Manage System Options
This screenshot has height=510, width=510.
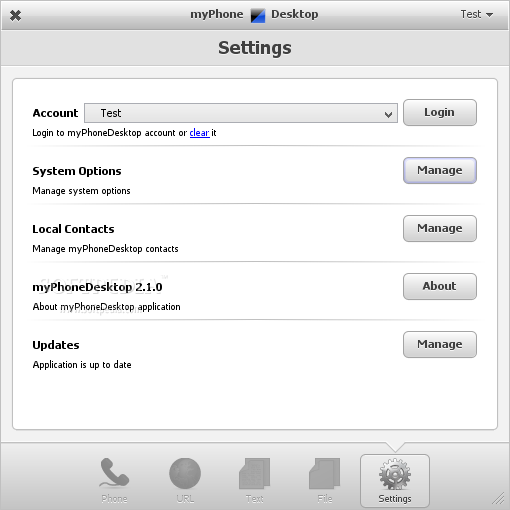440,170
